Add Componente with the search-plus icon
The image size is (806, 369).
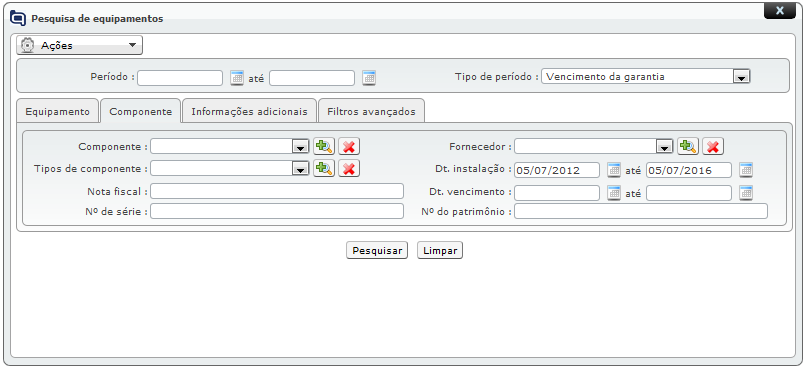324,146
